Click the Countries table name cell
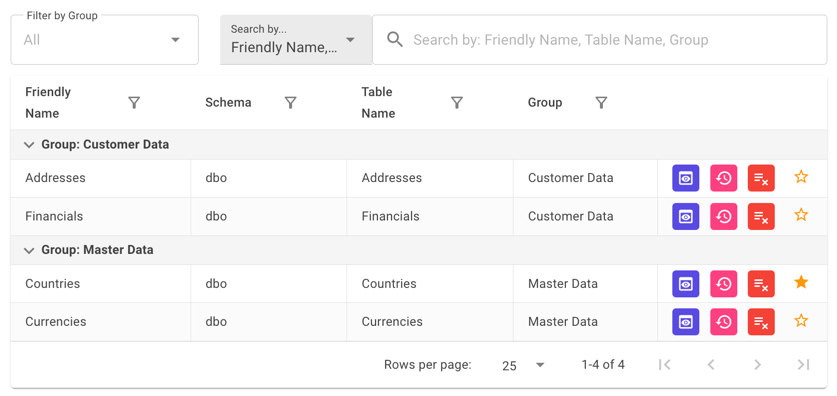Viewport: 837px width, 396px height. pos(430,284)
